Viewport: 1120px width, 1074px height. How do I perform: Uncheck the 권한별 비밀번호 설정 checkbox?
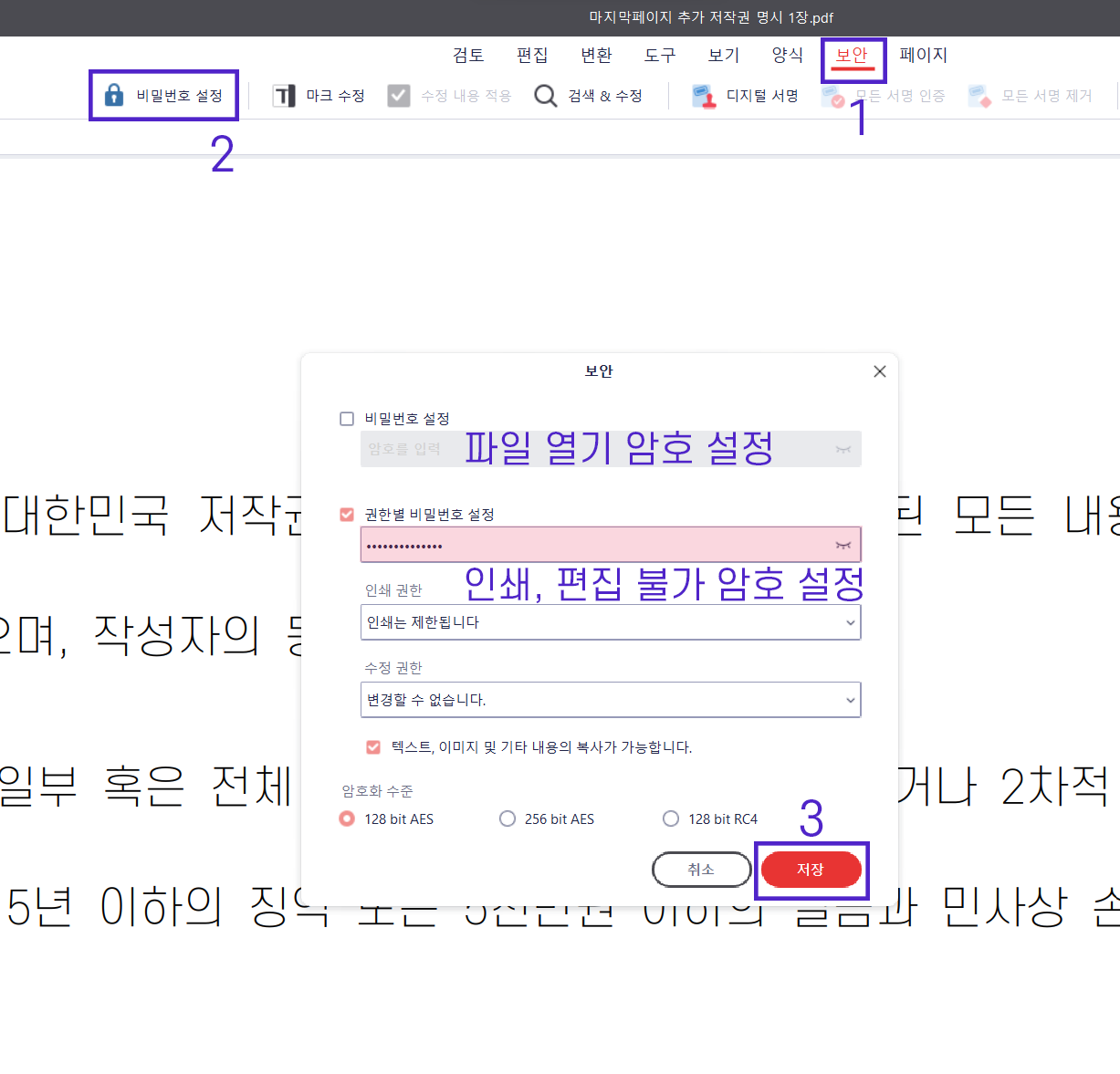point(347,515)
